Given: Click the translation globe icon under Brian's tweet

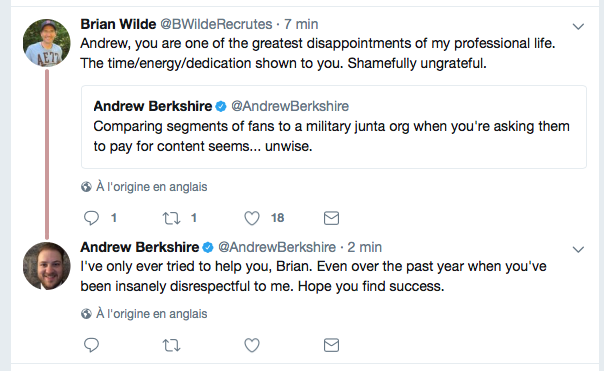Looking at the screenshot, I should pyautogui.click(x=86, y=187).
